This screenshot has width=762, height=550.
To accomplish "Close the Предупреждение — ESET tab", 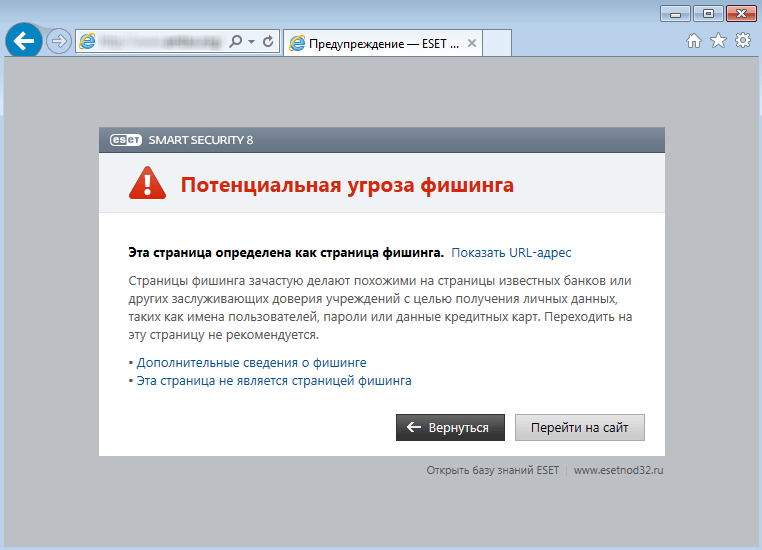I will point(471,43).
